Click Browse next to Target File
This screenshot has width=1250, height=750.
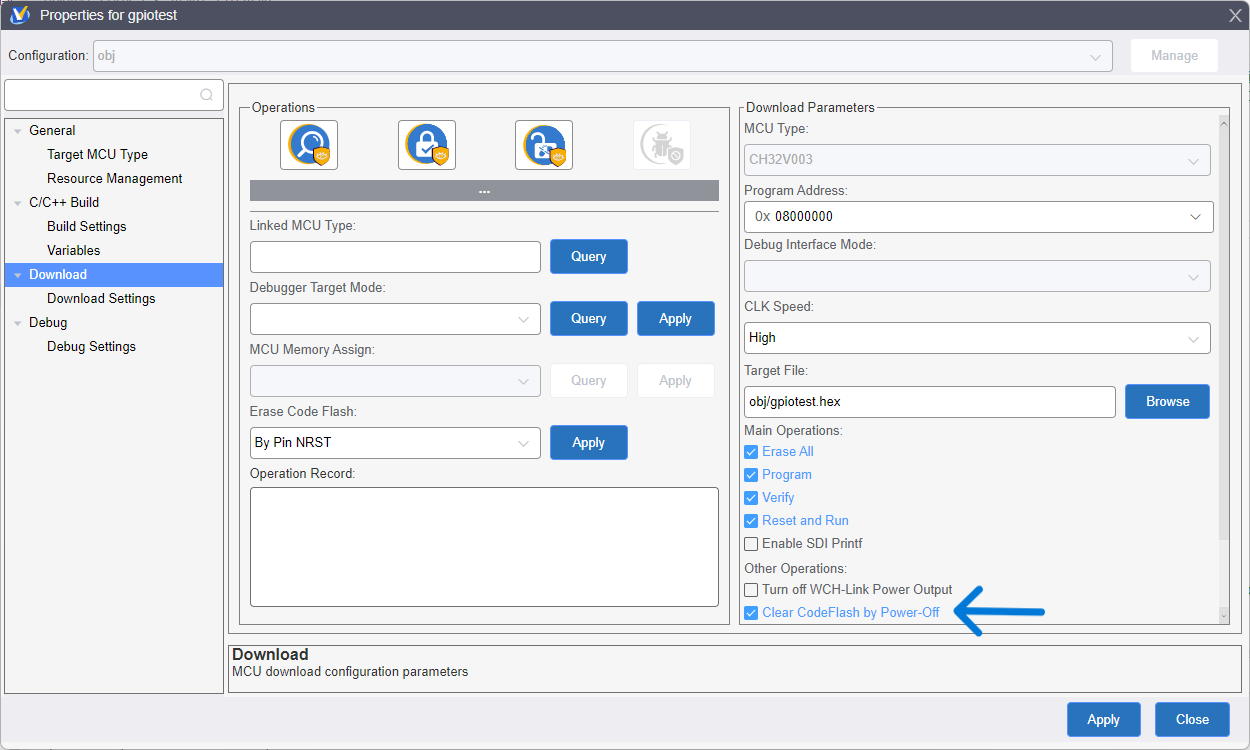coord(1167,402)
